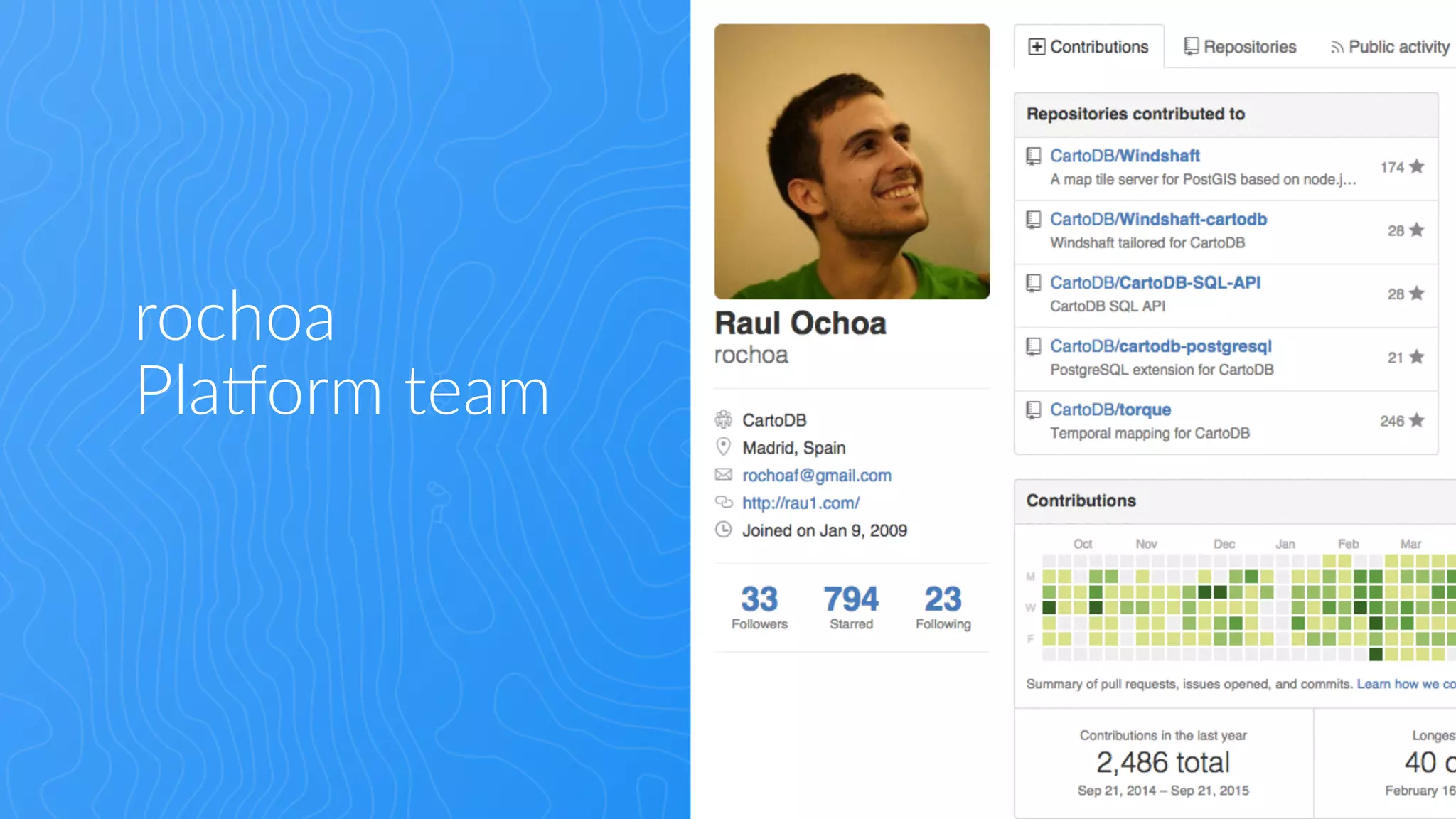
Task: Click the repo book icon next to CartoDB/Windshaft-cartodb
Action: 1033,220
